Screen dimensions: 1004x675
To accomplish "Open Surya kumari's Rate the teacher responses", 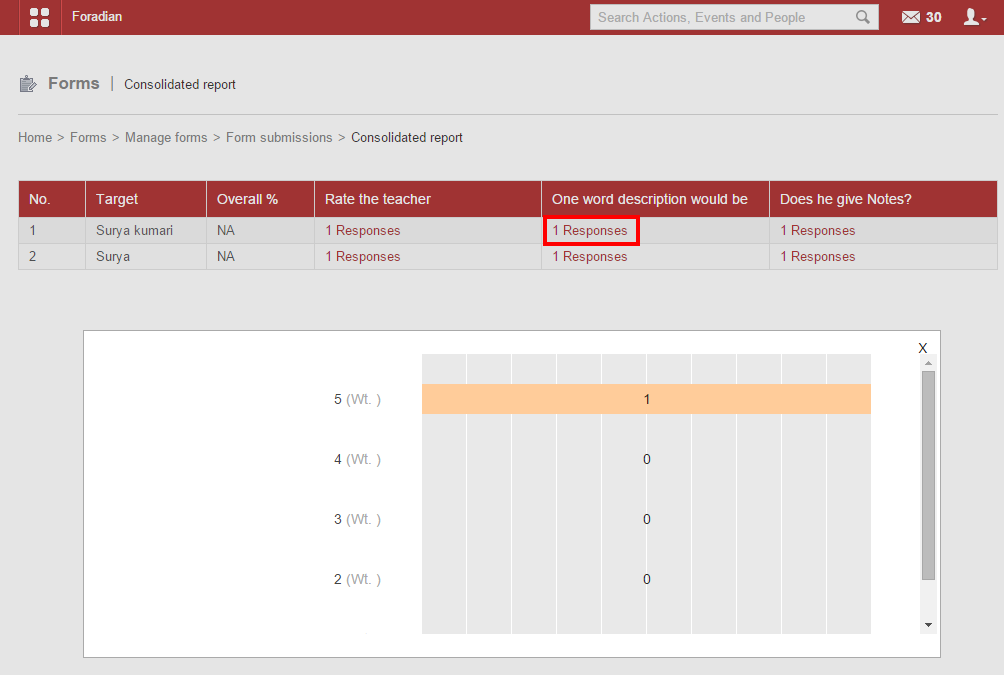I will point(362,230).
